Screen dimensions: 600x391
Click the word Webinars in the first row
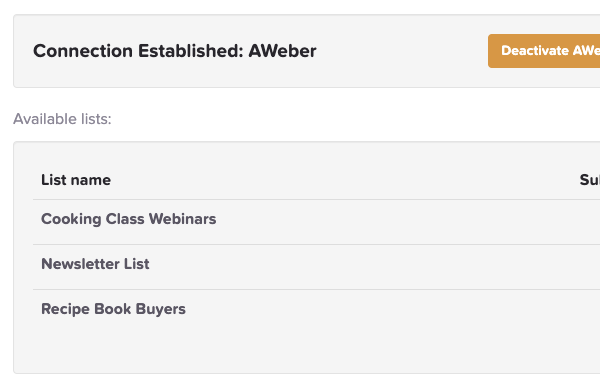pos(183,219)
